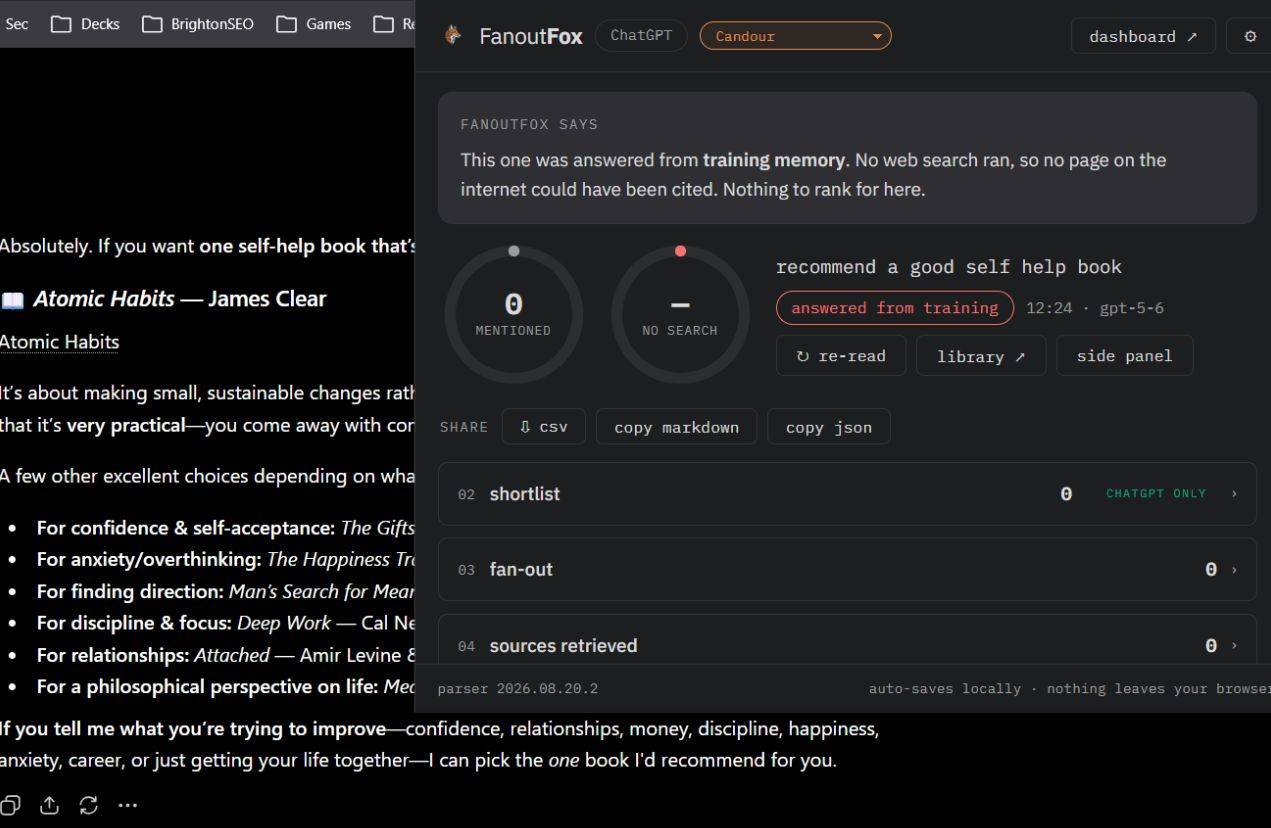Open the Sec bookmark item

[16, 24]
